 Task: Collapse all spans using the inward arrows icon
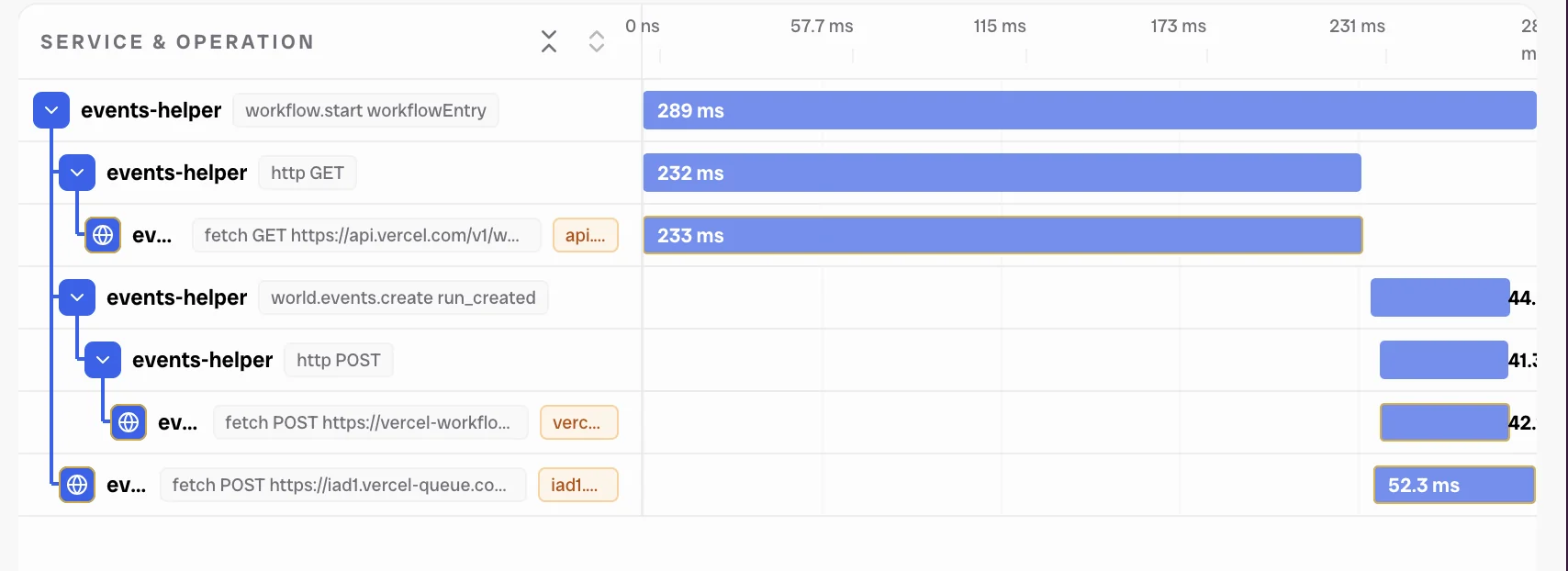549,41
